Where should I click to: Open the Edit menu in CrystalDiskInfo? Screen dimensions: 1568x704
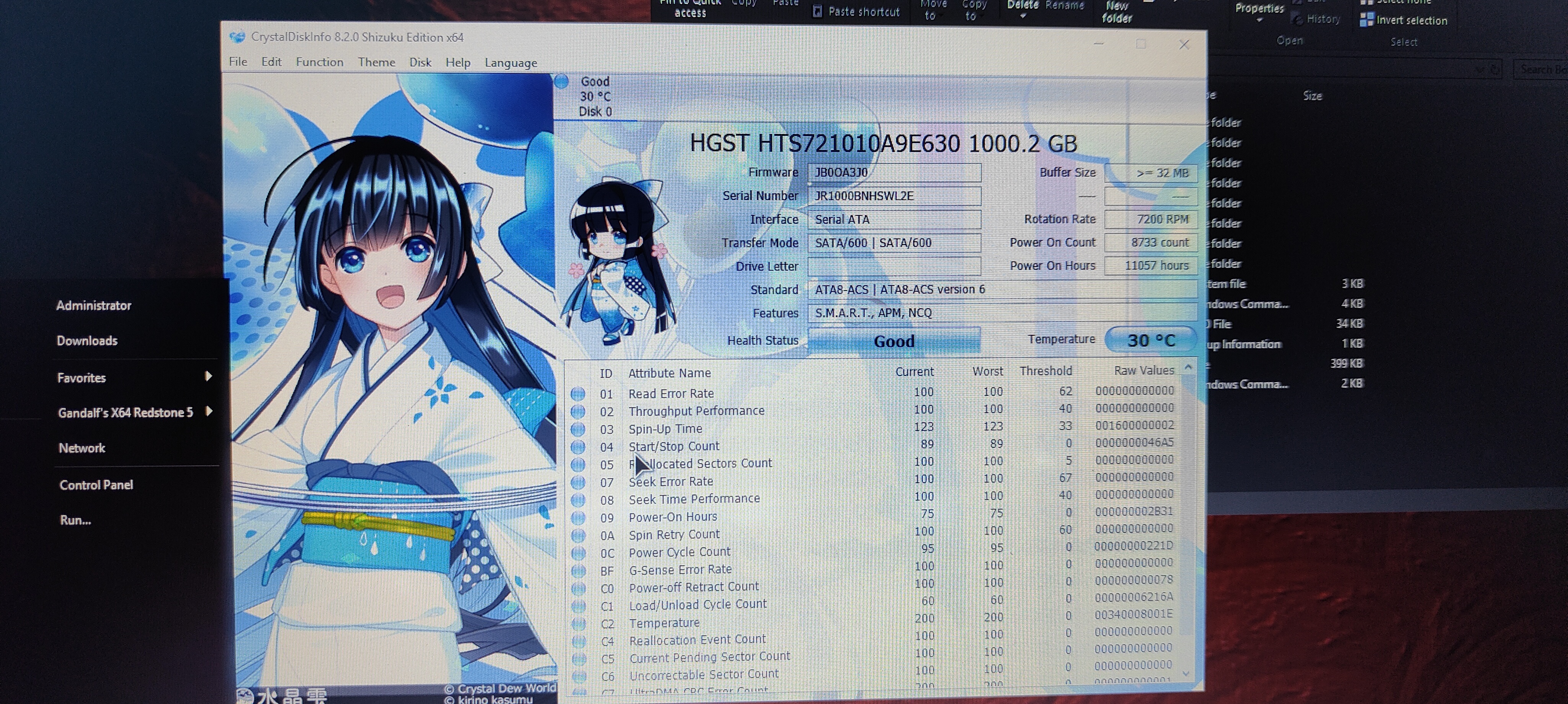point(271,62)
